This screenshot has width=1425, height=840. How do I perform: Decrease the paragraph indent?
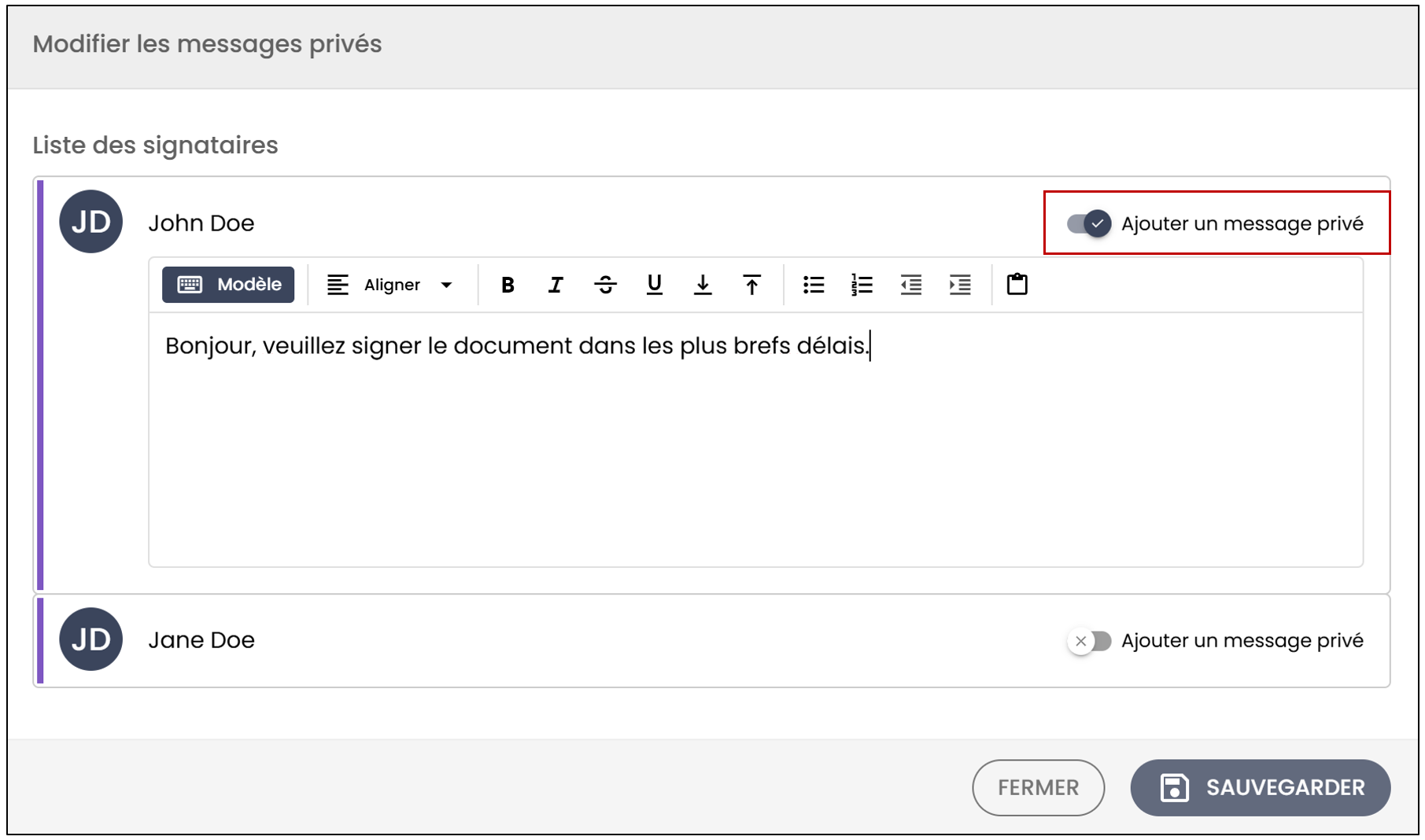(x=911, y=285)
